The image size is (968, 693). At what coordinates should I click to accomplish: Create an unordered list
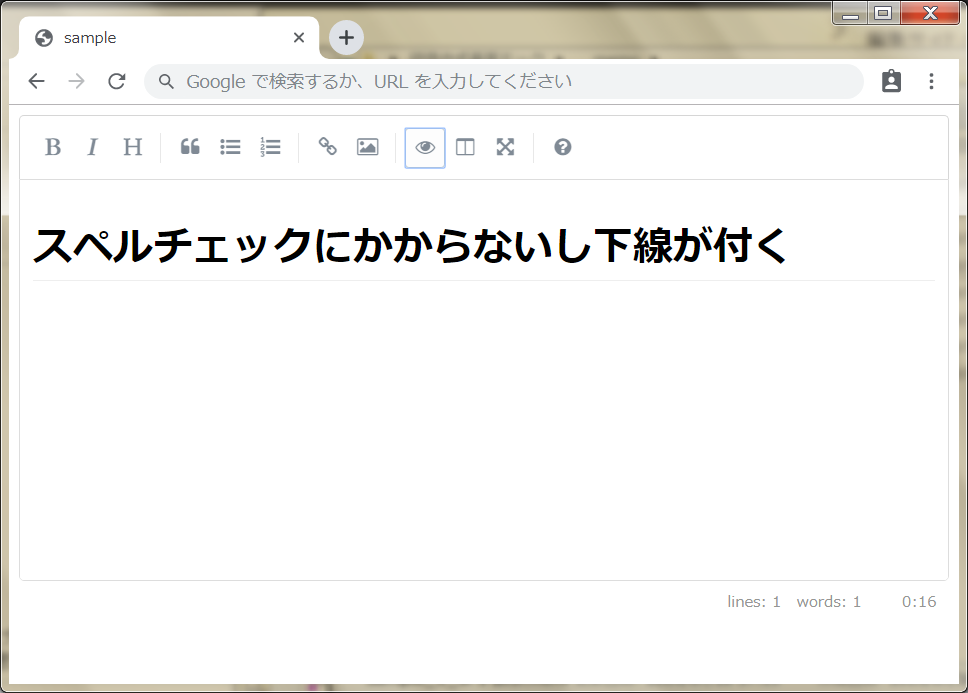[x=230, y=147]
